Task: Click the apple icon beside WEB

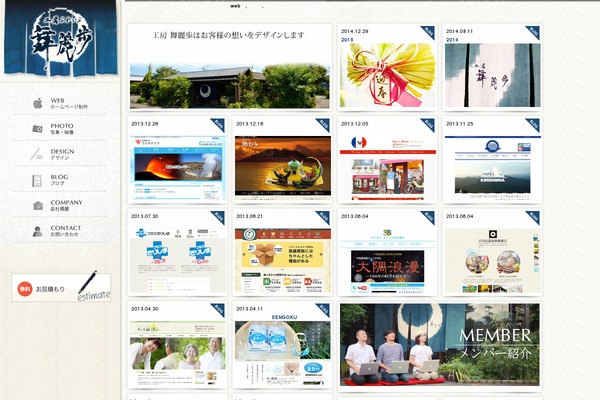Action: click(x=38, y=103)
